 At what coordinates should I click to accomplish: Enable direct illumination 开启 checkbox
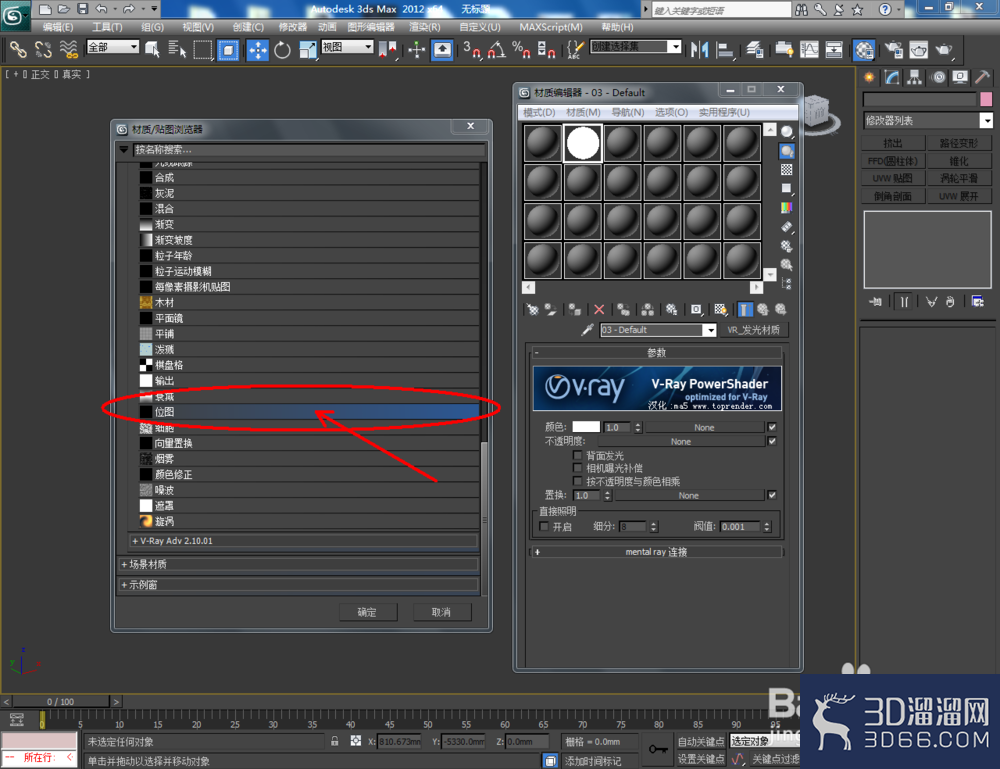point(544,527)
